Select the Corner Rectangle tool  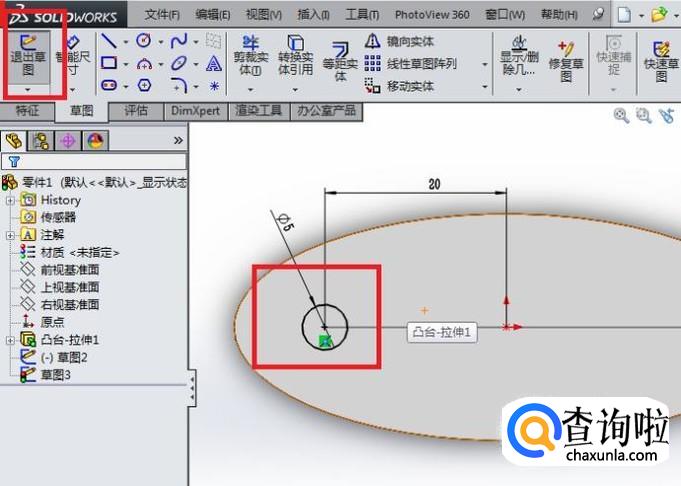click(109, 63)
